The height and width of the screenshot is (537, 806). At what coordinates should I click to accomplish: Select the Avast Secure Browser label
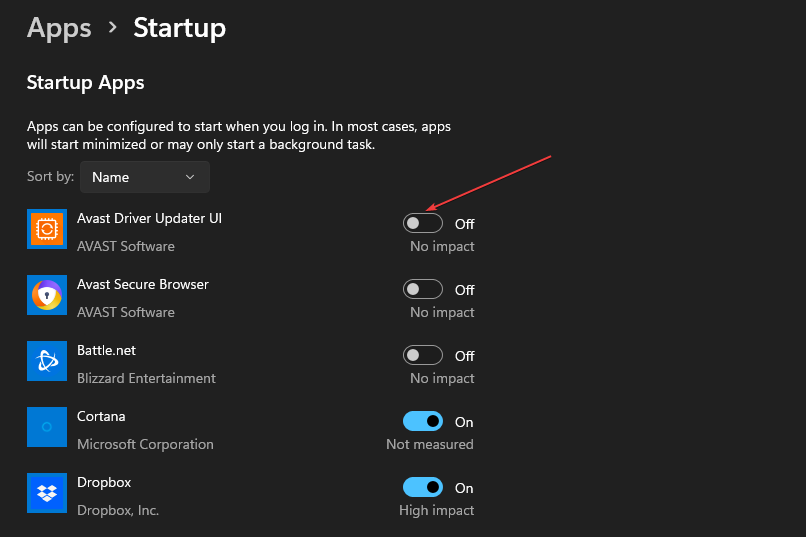click(143, 284)
